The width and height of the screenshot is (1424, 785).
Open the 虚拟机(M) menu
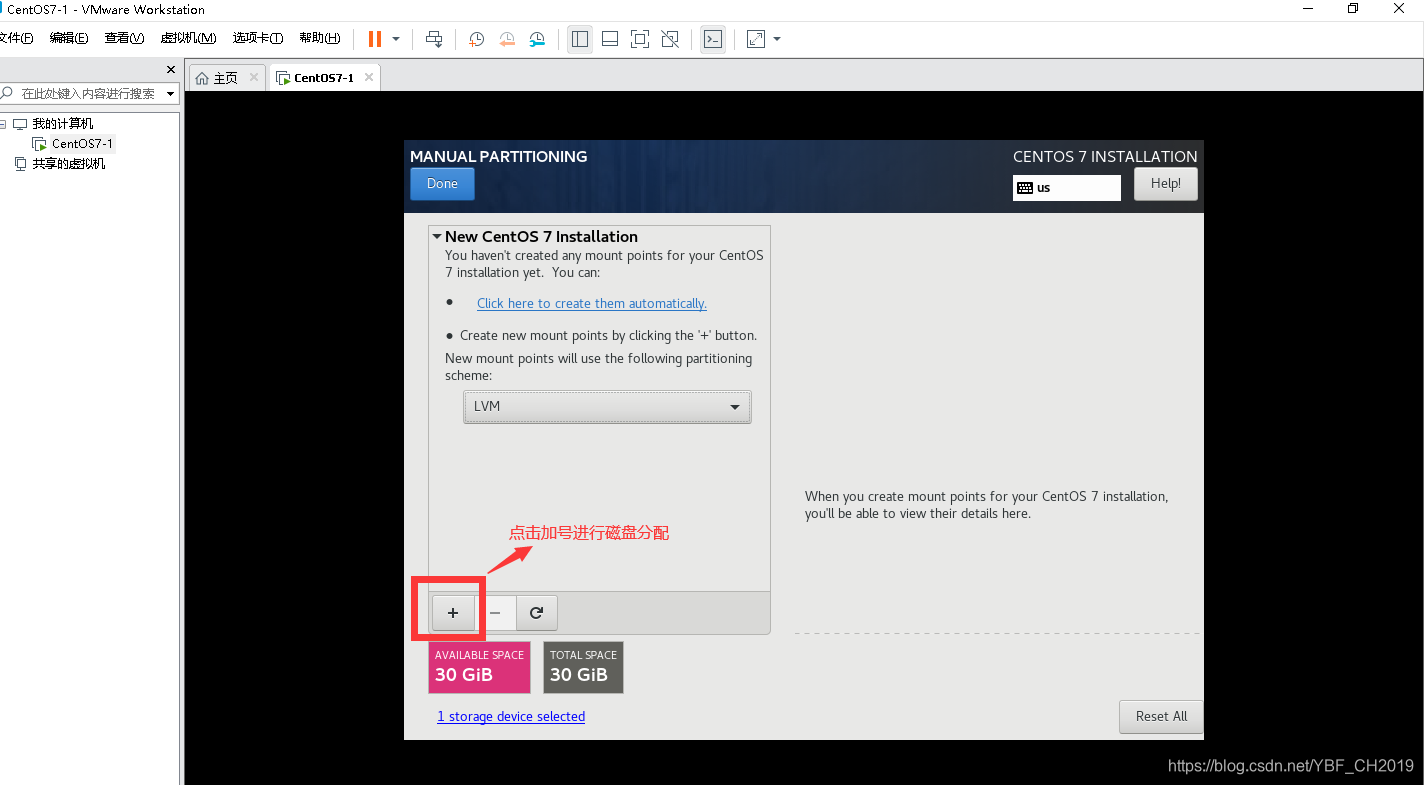pyautogui.click(x=188, y=38)
